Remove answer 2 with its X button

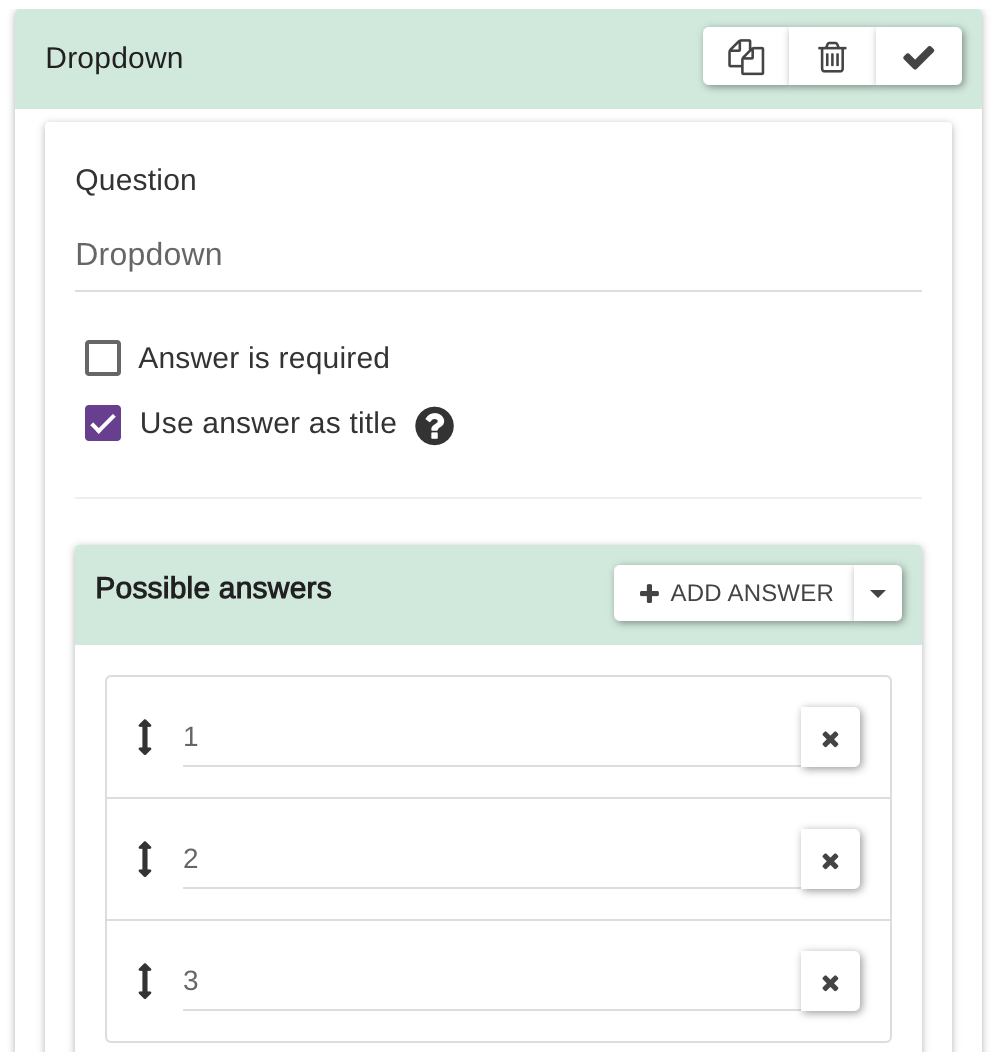pyautogui.click(x=830, y=860)
